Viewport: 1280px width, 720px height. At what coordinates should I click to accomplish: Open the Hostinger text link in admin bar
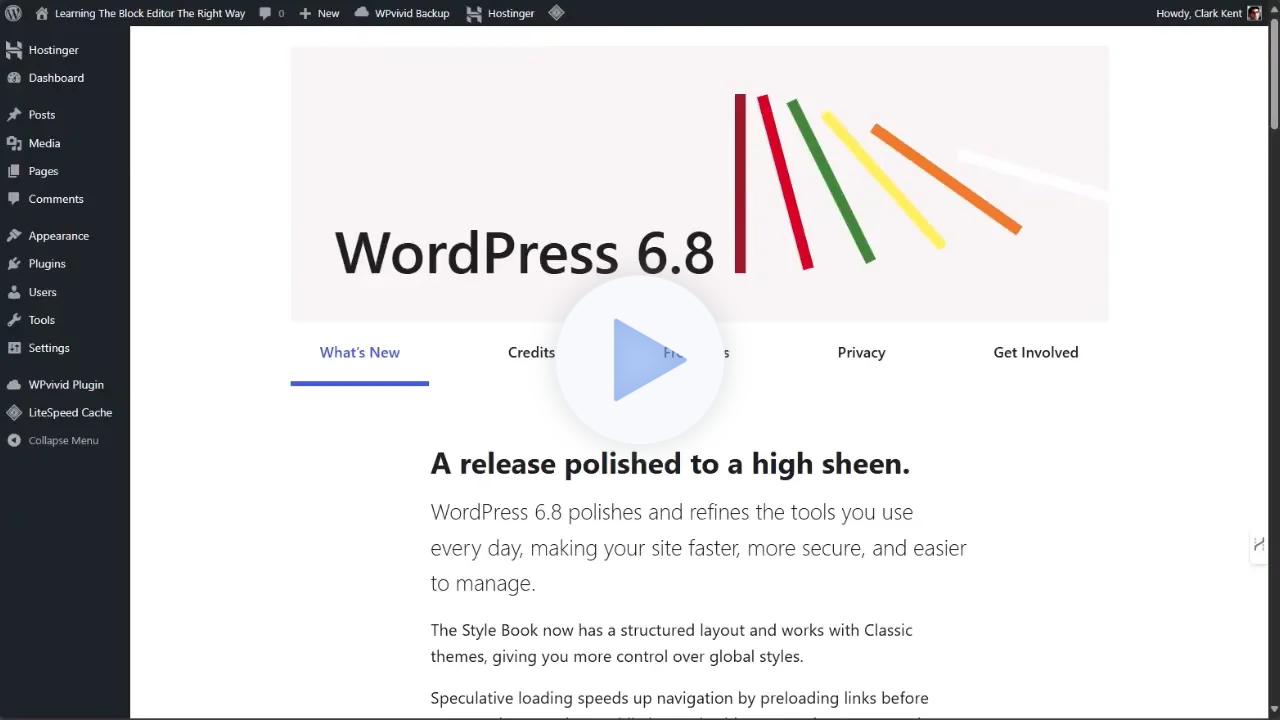[x=511, y=13]
